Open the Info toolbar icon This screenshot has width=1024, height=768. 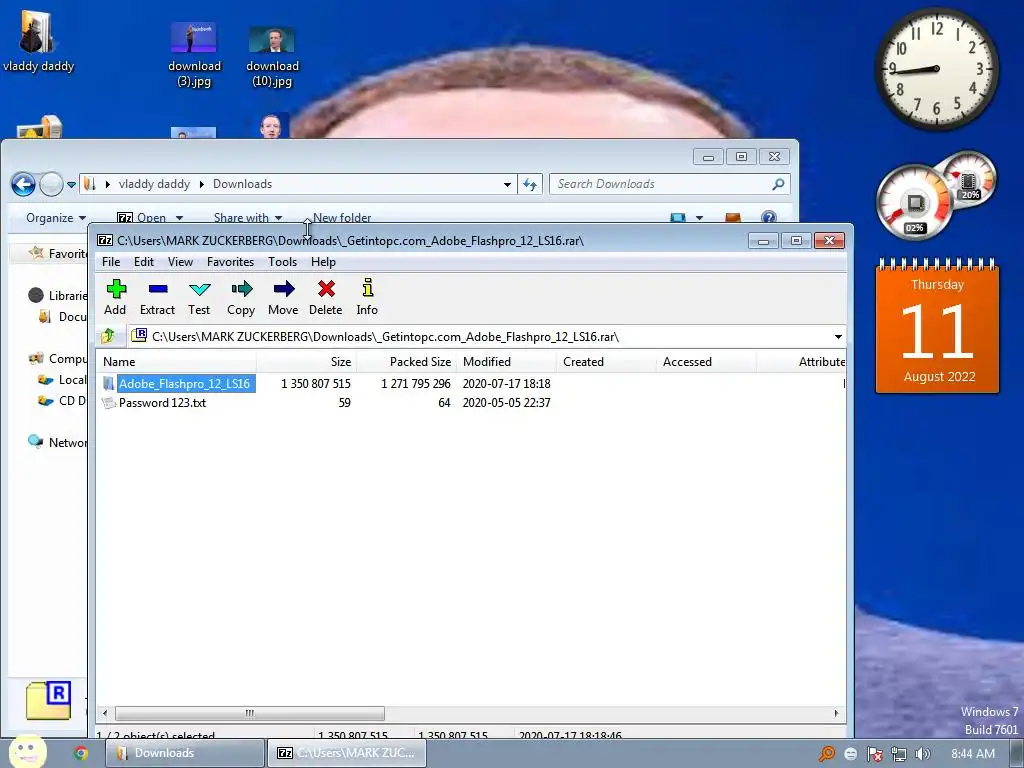[x=367, y=288]
